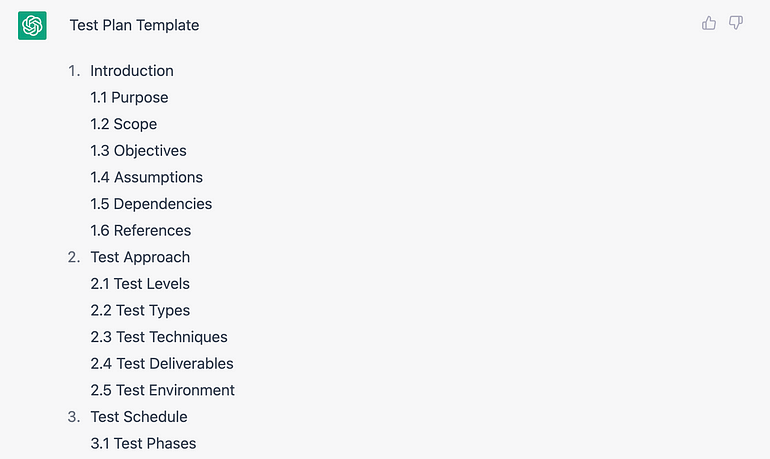Viewport: 770px width, 459px height.
Task: Click the 1.6 References line
Action: click(140, 230)
